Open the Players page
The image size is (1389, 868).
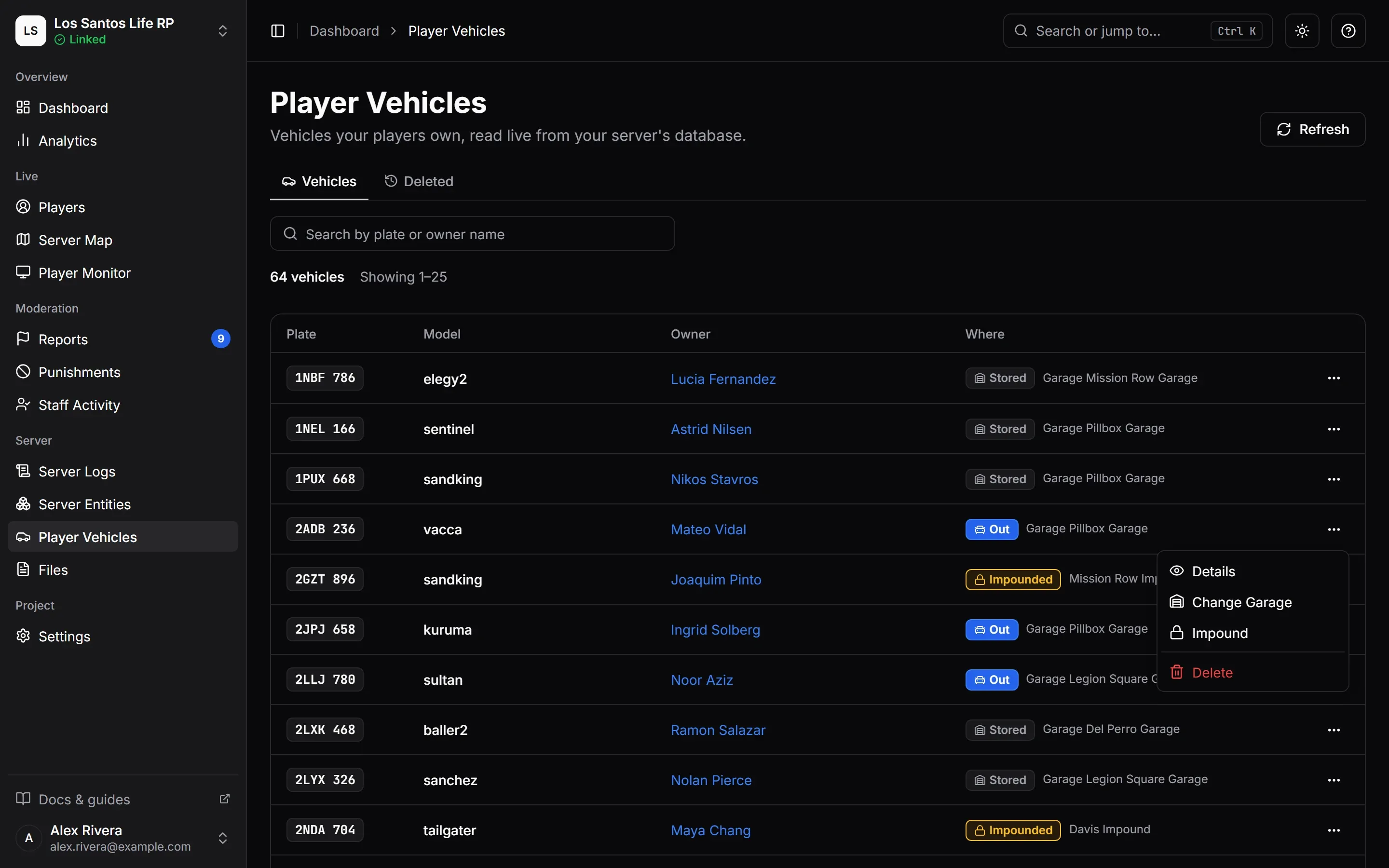coord(123,207)
